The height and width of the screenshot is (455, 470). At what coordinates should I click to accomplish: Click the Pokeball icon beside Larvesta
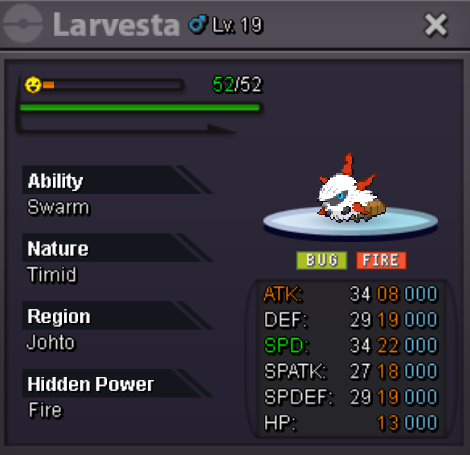23,24
